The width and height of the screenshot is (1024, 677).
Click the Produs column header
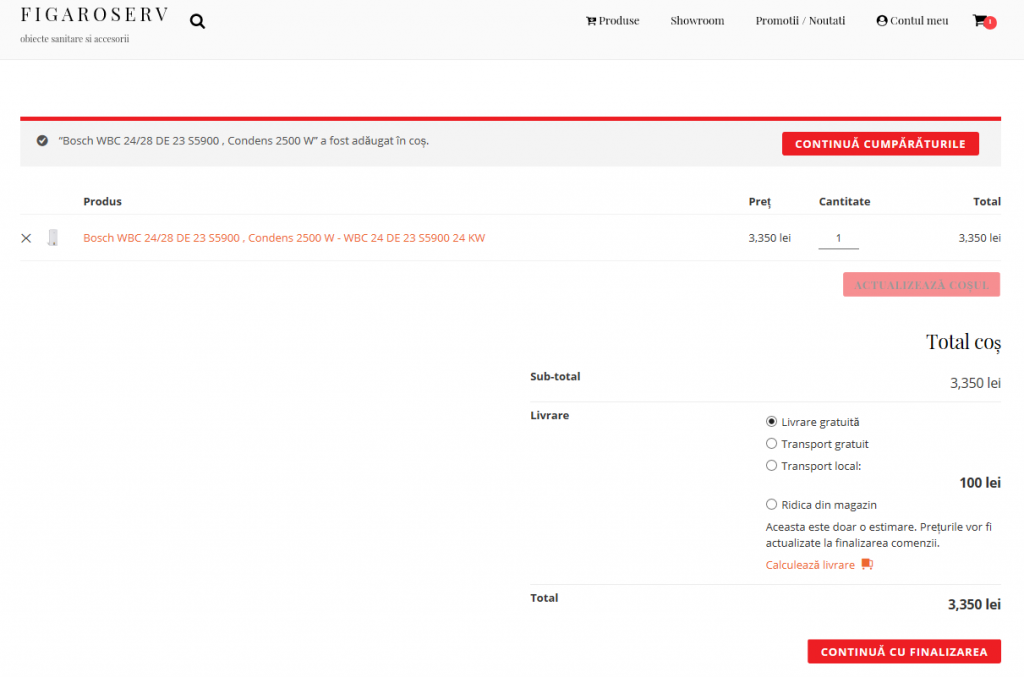(103, 201)
